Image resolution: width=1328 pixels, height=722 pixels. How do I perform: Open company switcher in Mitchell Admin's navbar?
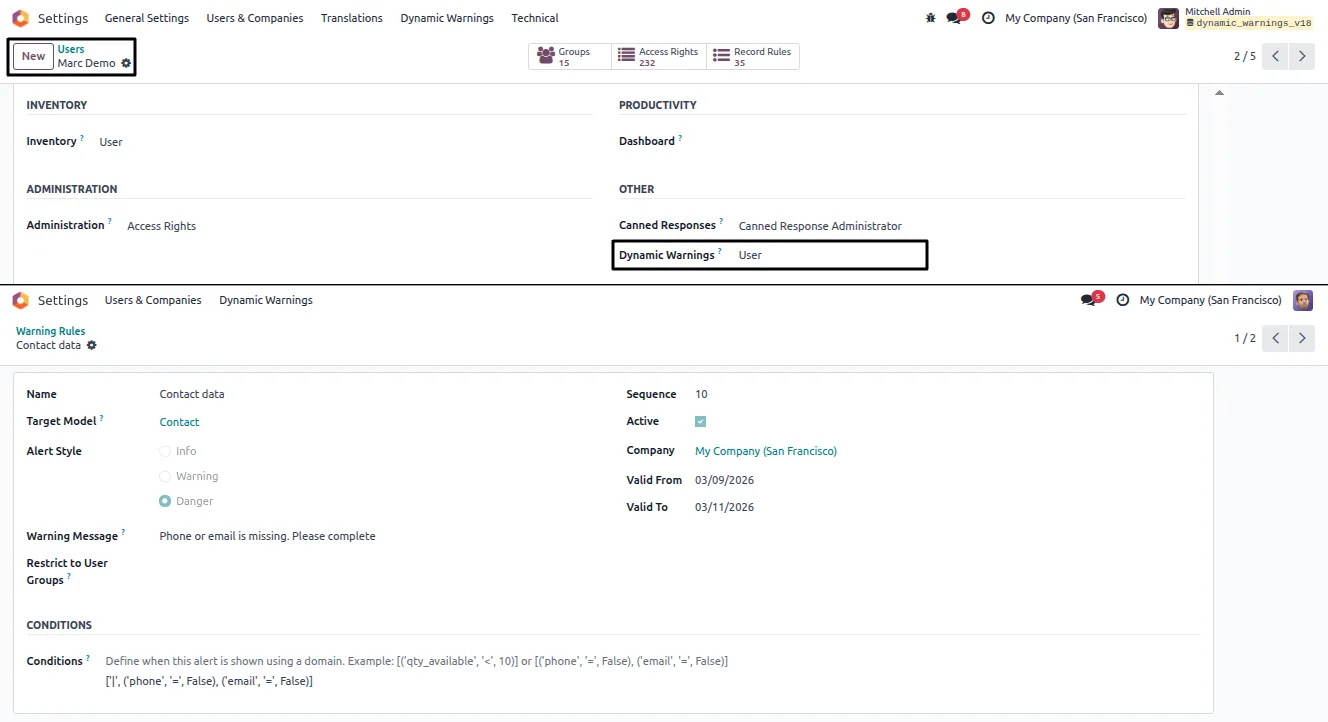coord(1076,18)
